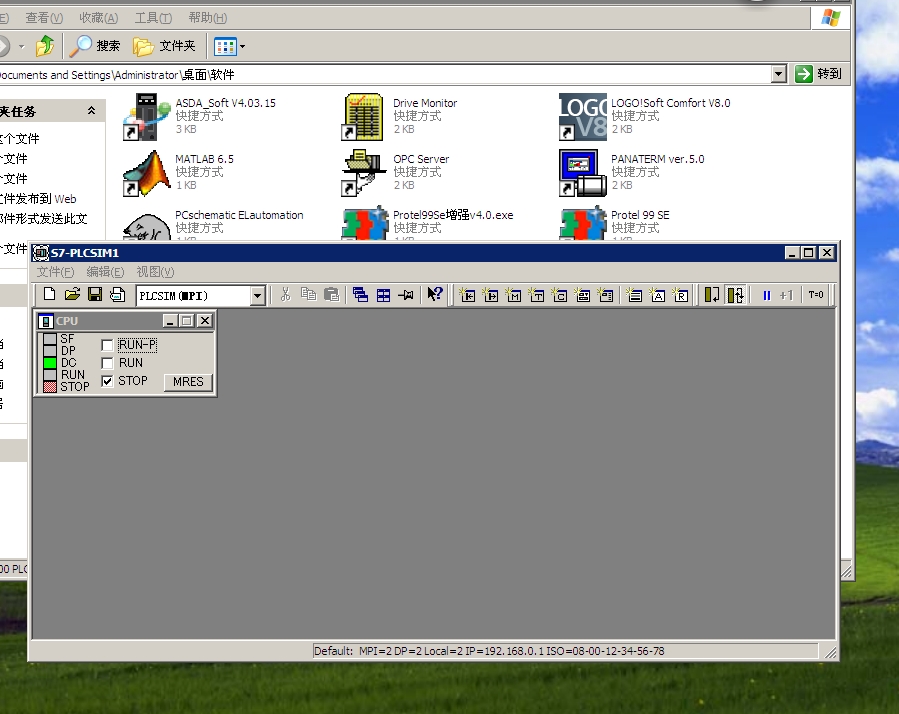The width and height of the screenshot is (899, 714).
Task: Select the PCschematic ELautomation shortcut
Action: point(213,222)
